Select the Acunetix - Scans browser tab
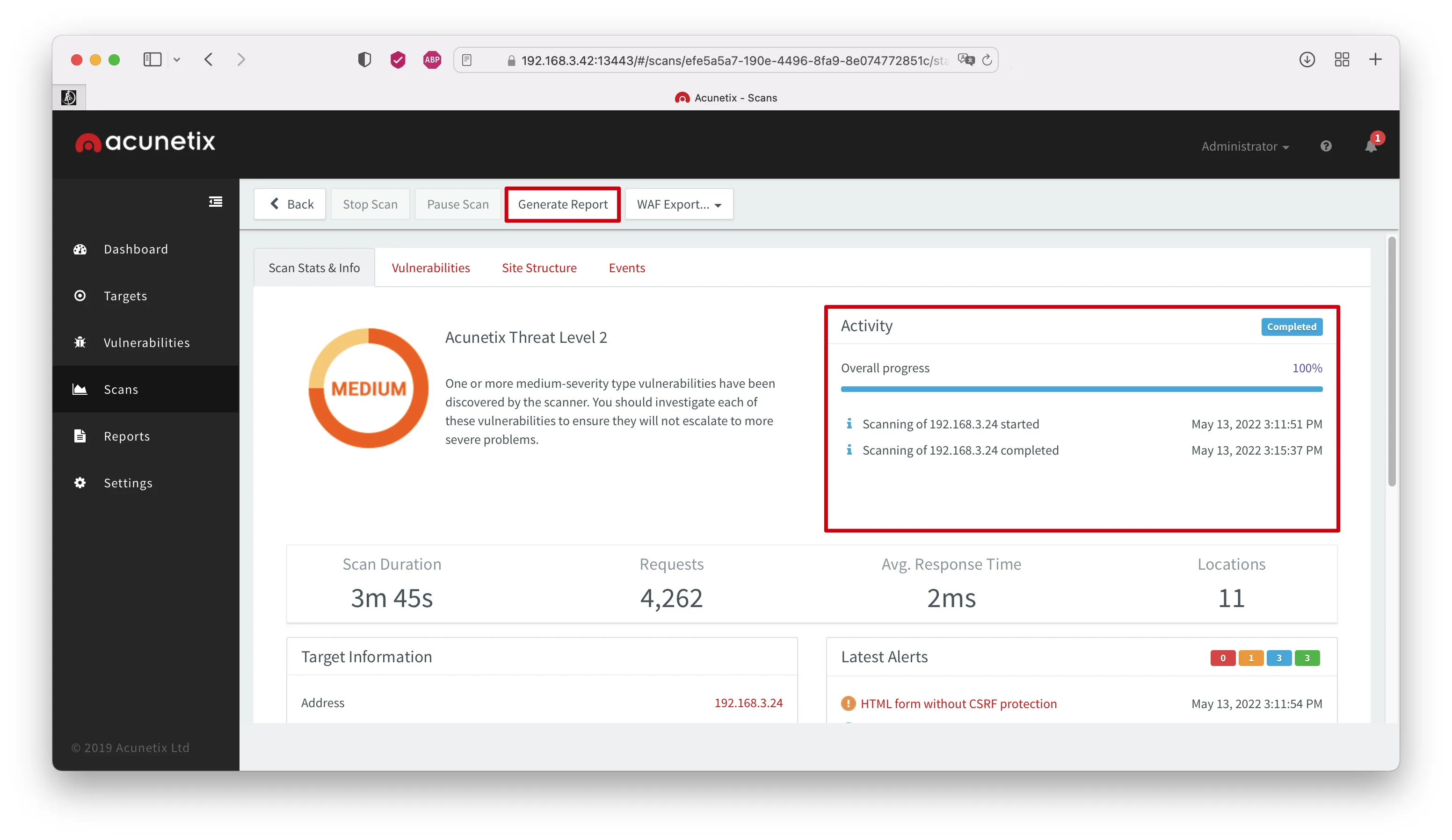The image size is (1452, 840). click(x=726, y=97)
